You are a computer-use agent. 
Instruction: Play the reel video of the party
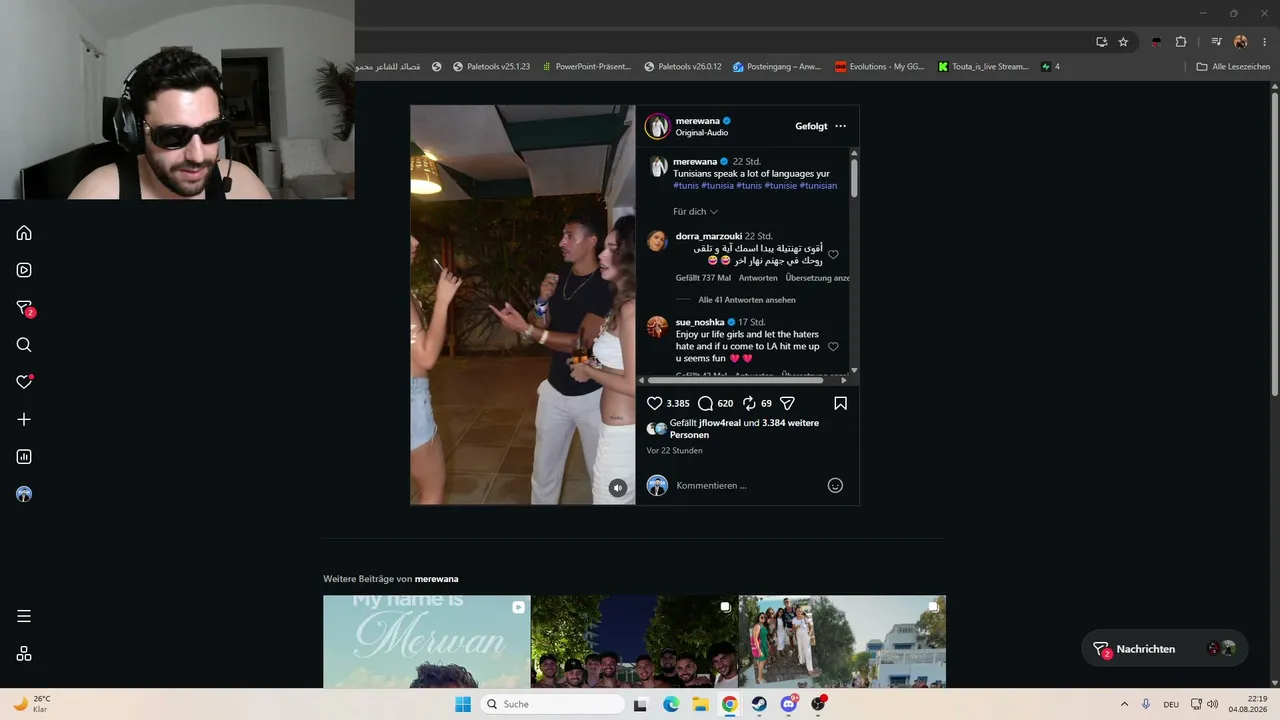(523, 305)
